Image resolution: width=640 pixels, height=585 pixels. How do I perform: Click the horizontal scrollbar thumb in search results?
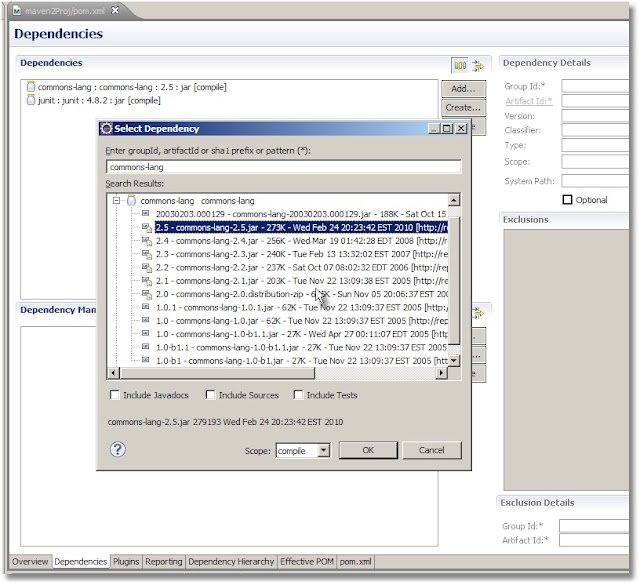[218, 373]
